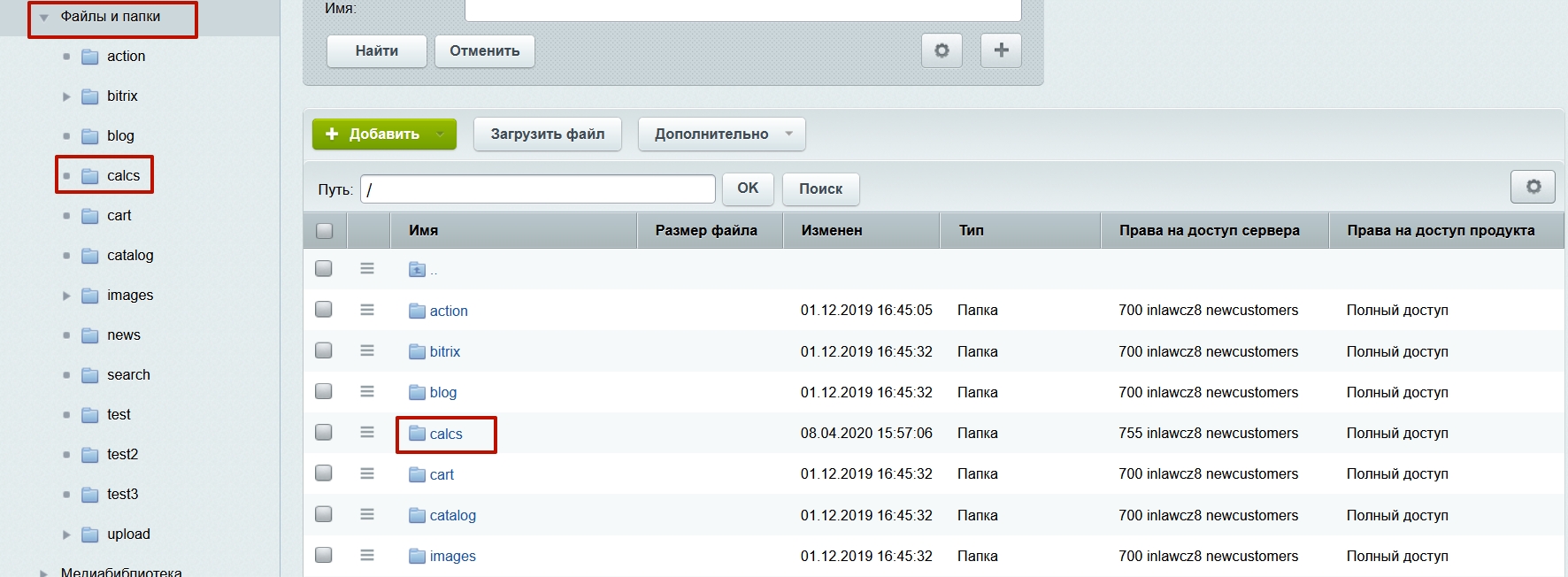Open the row actions menu for calcs

coord(367,433)
